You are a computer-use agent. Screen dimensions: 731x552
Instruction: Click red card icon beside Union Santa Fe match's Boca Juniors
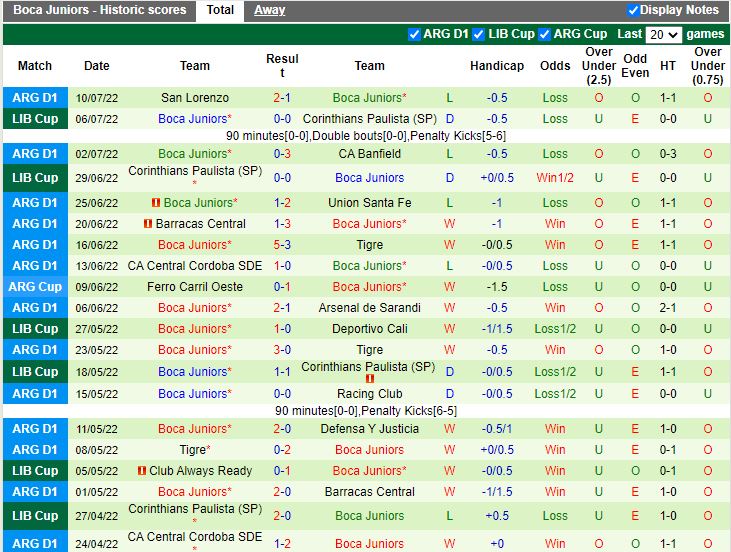pyautogui.click(x=156, y=203)
